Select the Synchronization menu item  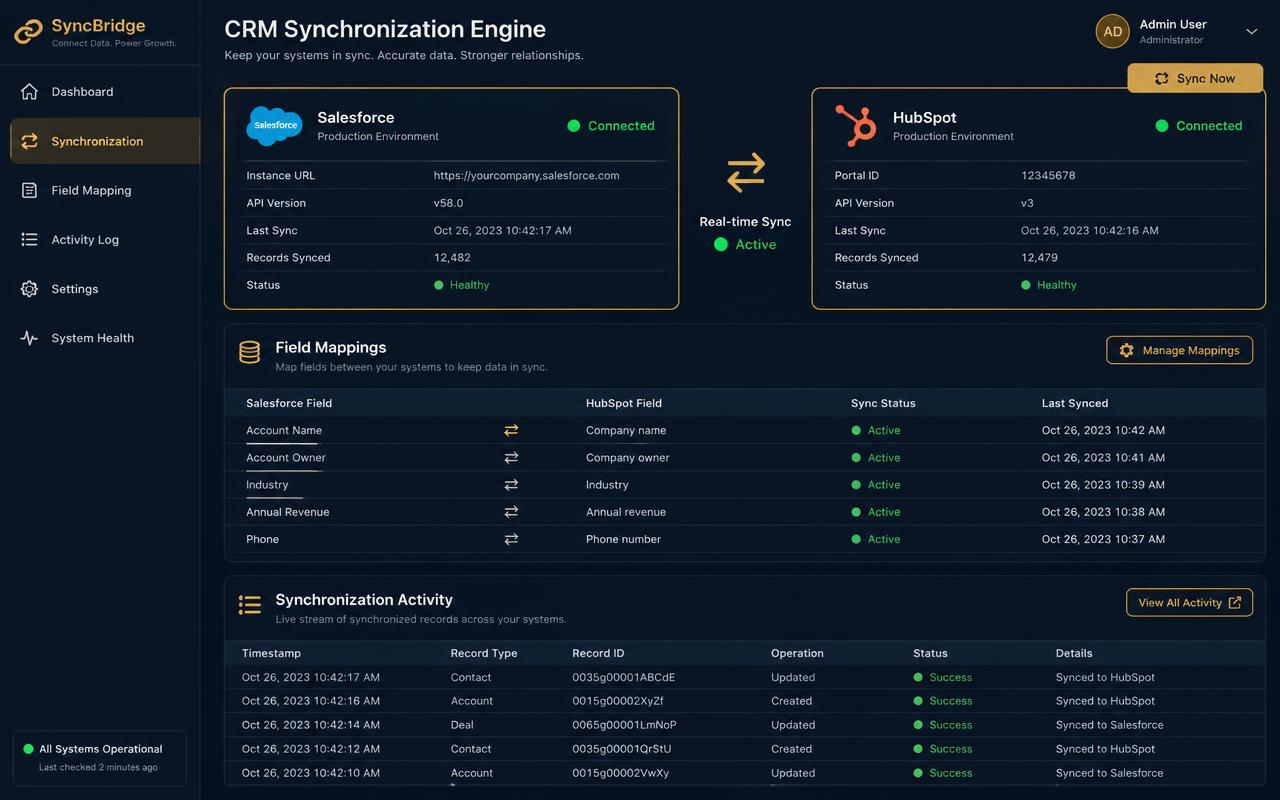coord(105,141)
